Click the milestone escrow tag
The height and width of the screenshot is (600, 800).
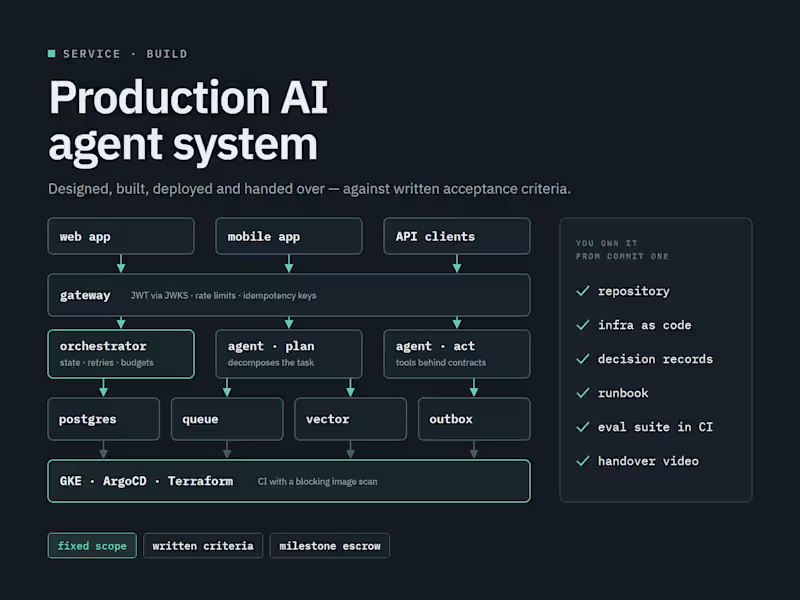coord(330,546)
